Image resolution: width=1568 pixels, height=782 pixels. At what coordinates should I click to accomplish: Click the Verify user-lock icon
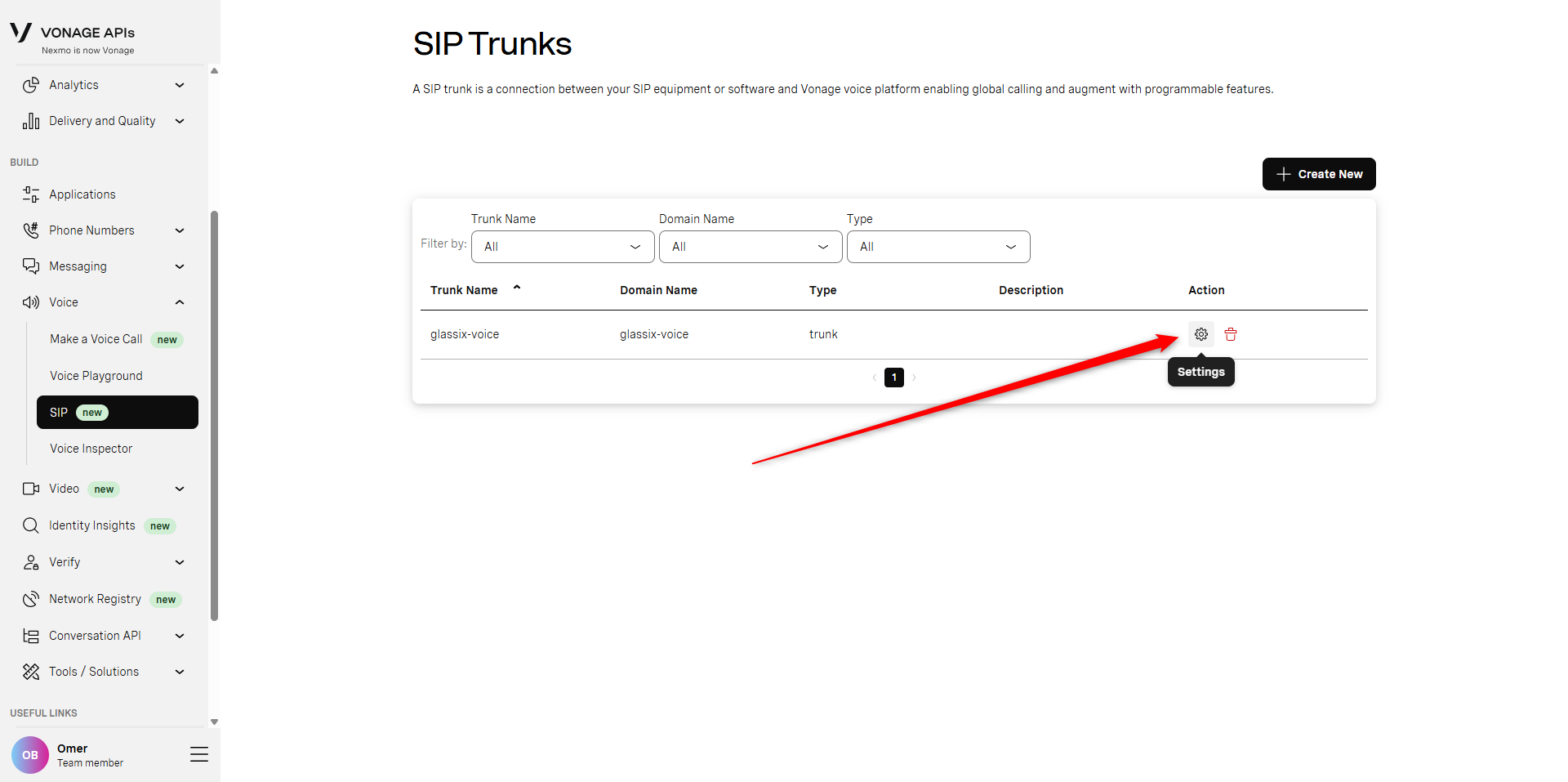31,562
